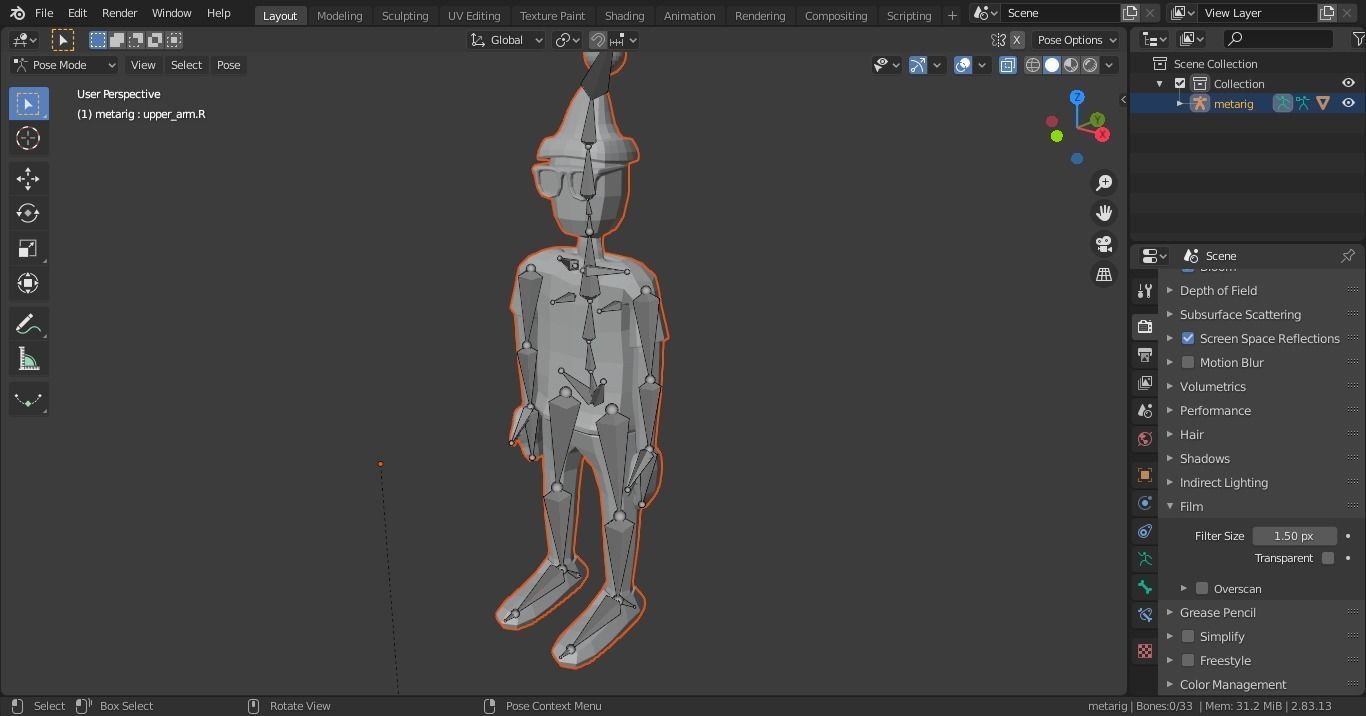This screenshot has width=1366, height=716.
Task: Select the Transform tool
Action: (28, 284)
